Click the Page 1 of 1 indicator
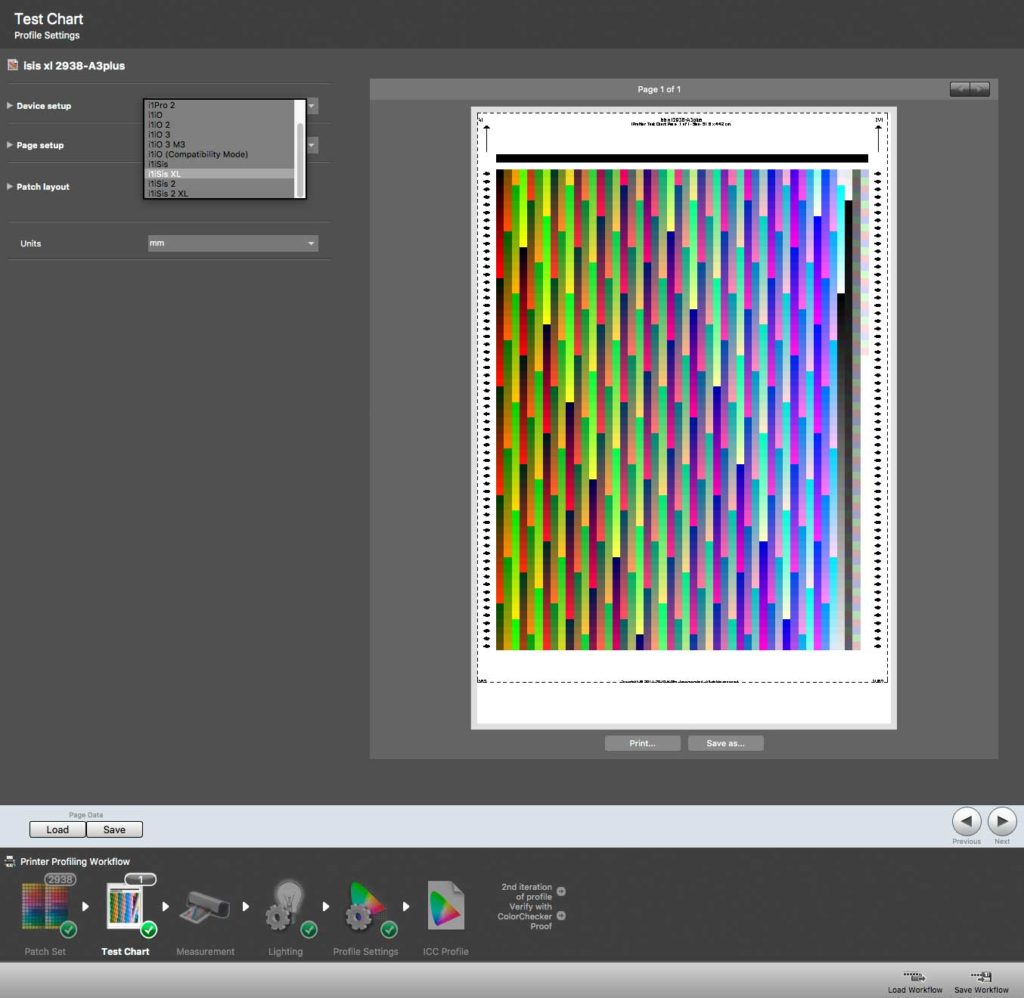This screenshot has height=998, width=1024. [659, 89]
